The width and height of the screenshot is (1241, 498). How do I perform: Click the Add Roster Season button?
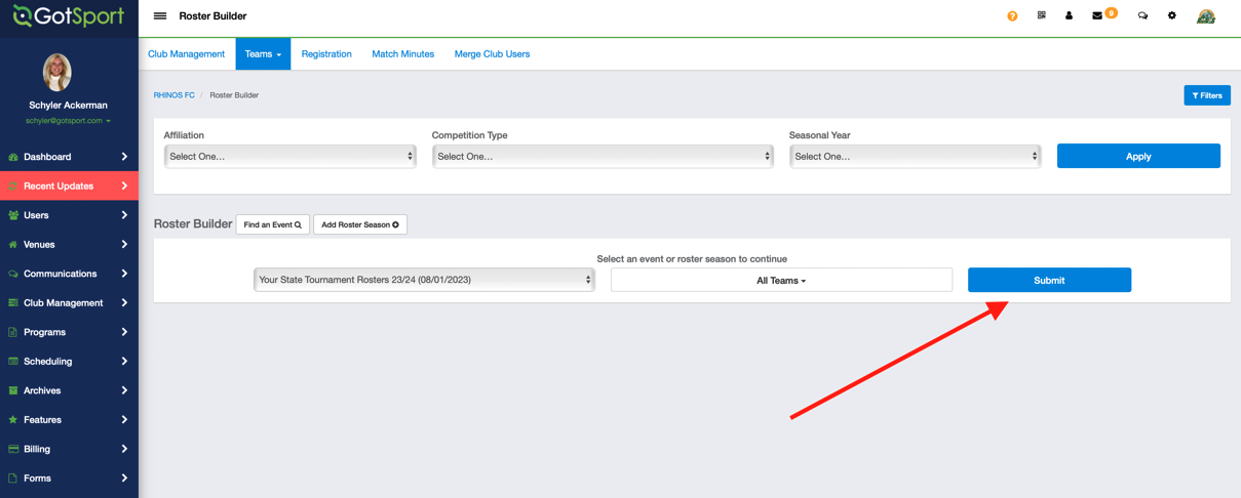360,225
